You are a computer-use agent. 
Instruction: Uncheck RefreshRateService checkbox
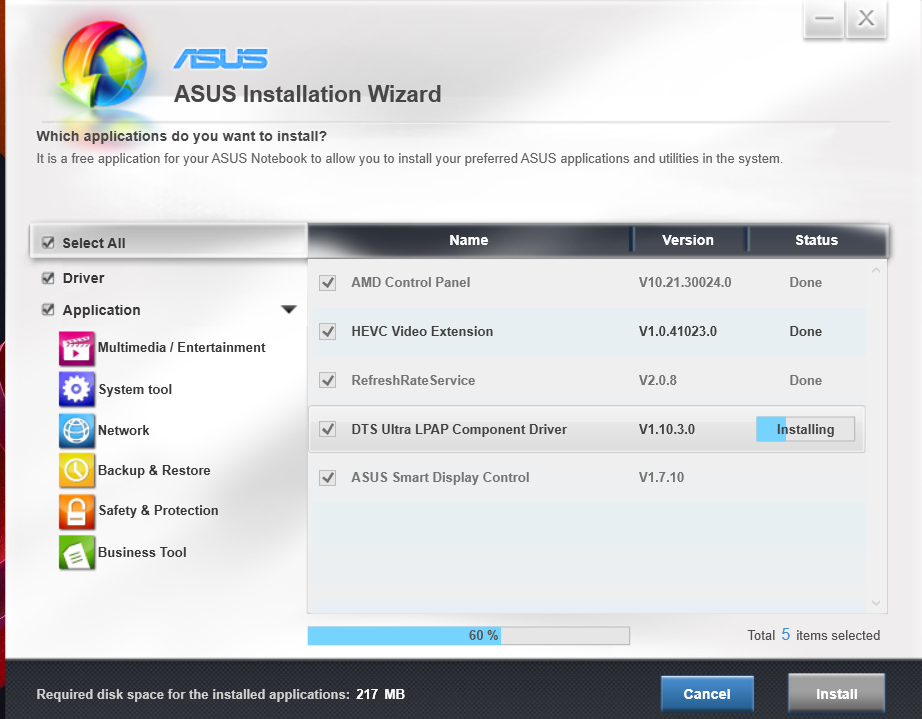328,380
